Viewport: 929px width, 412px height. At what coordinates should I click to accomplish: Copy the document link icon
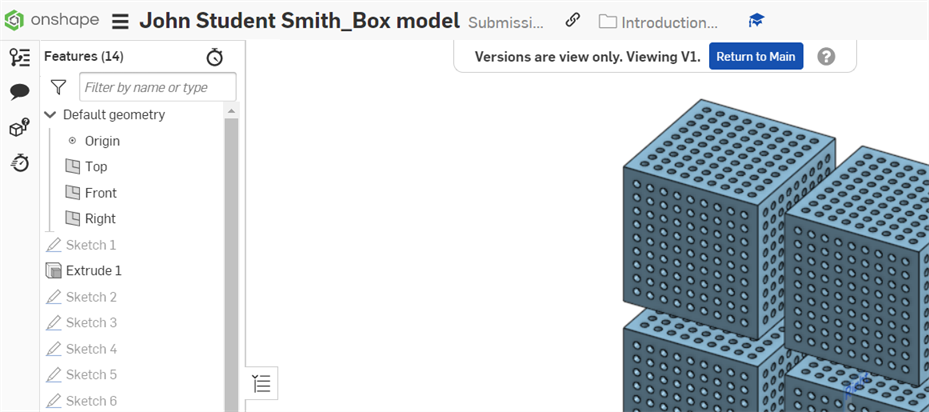click(572, 21)
